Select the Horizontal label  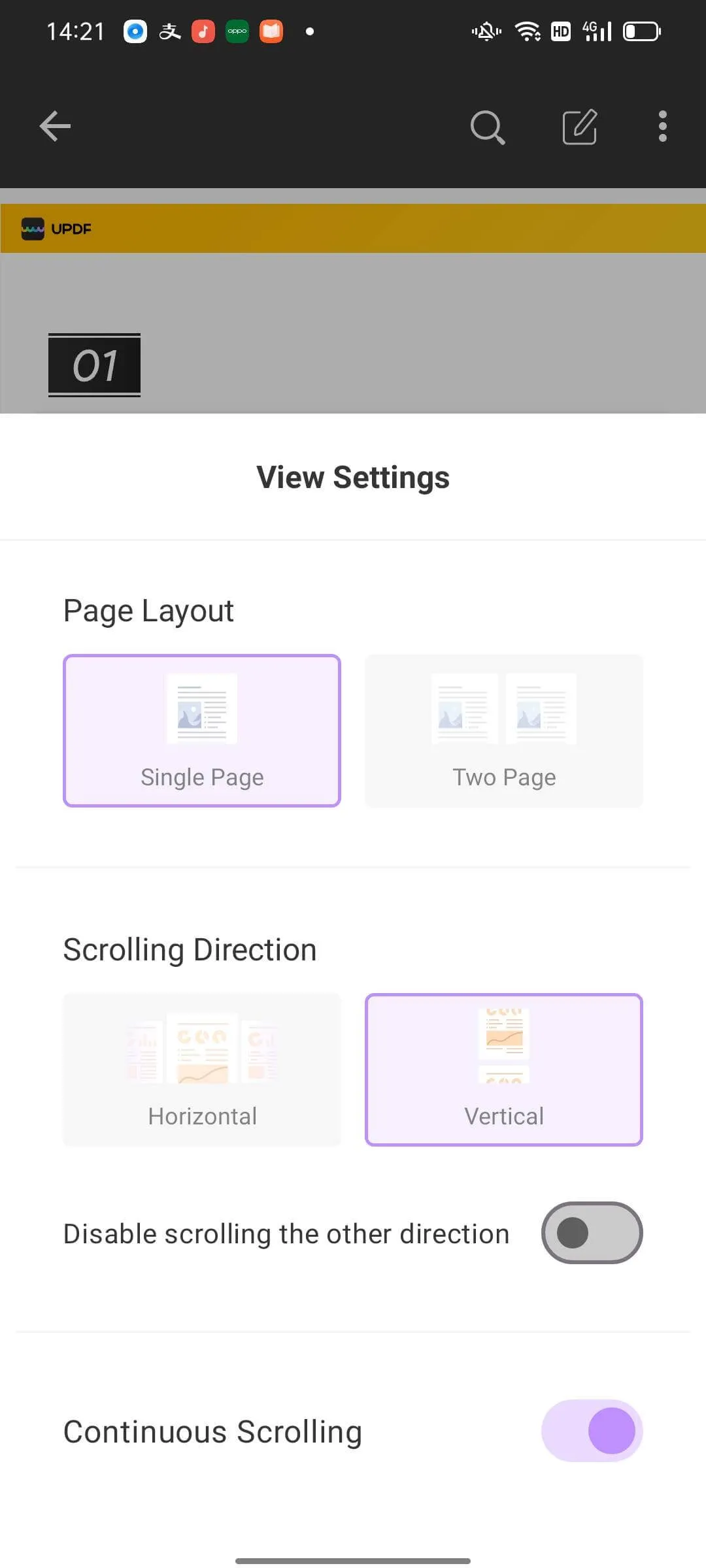point(202,1117)
